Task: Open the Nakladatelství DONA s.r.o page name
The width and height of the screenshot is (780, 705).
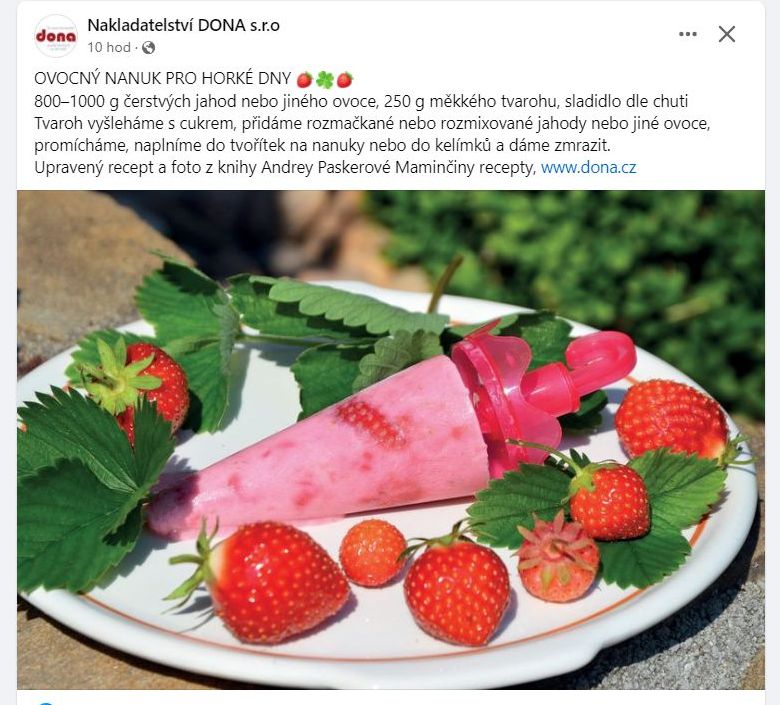Action: coord(184,25)
